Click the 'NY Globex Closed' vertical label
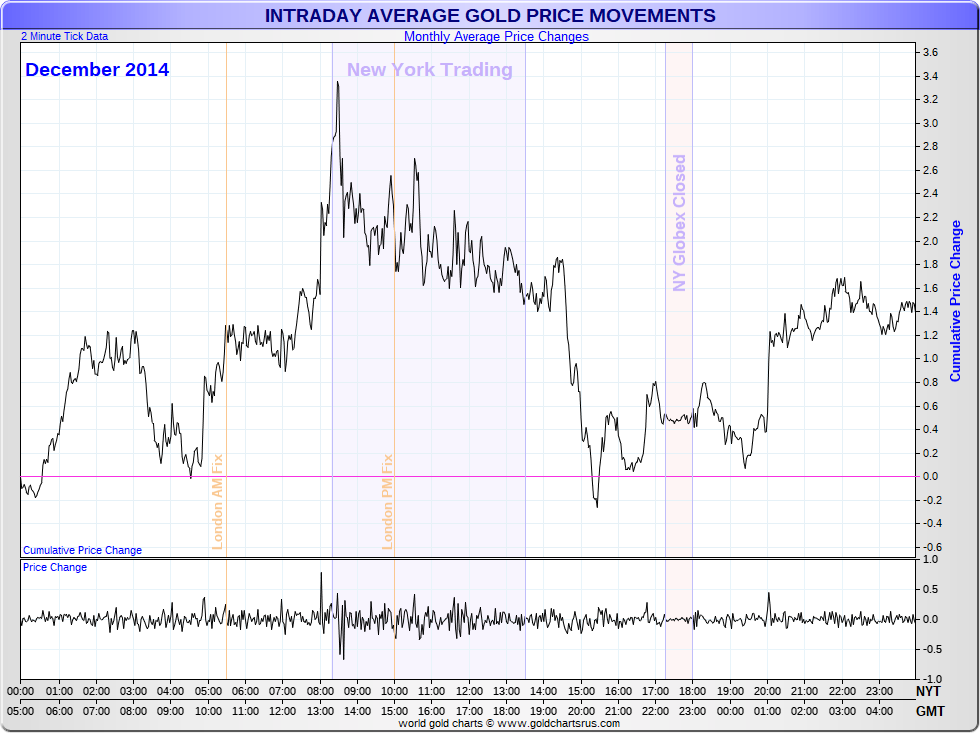This screenshot has height=733, width=980. click(x=679, y=223)
